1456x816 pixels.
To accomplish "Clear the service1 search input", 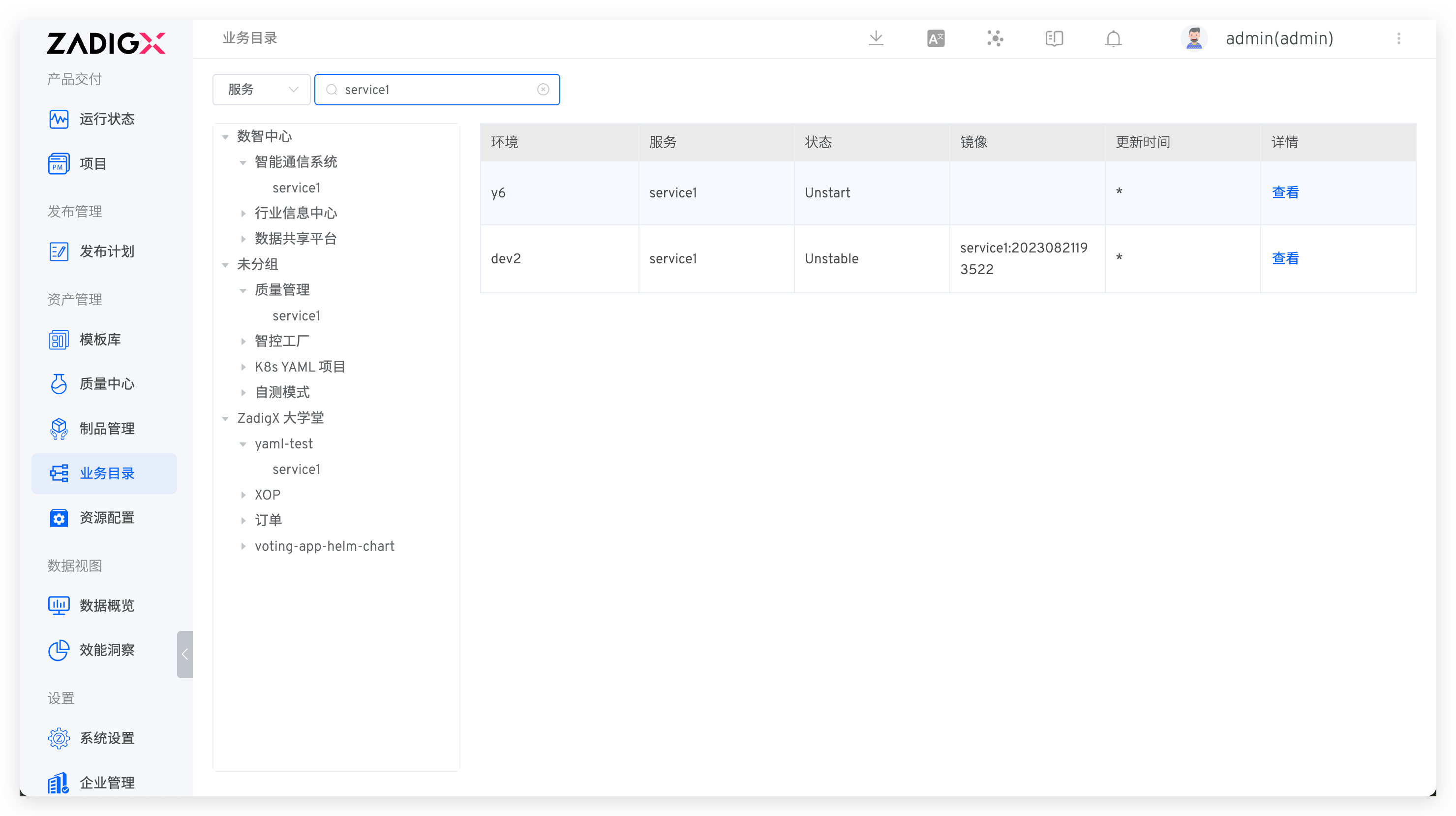I will [x=543, y=90].
